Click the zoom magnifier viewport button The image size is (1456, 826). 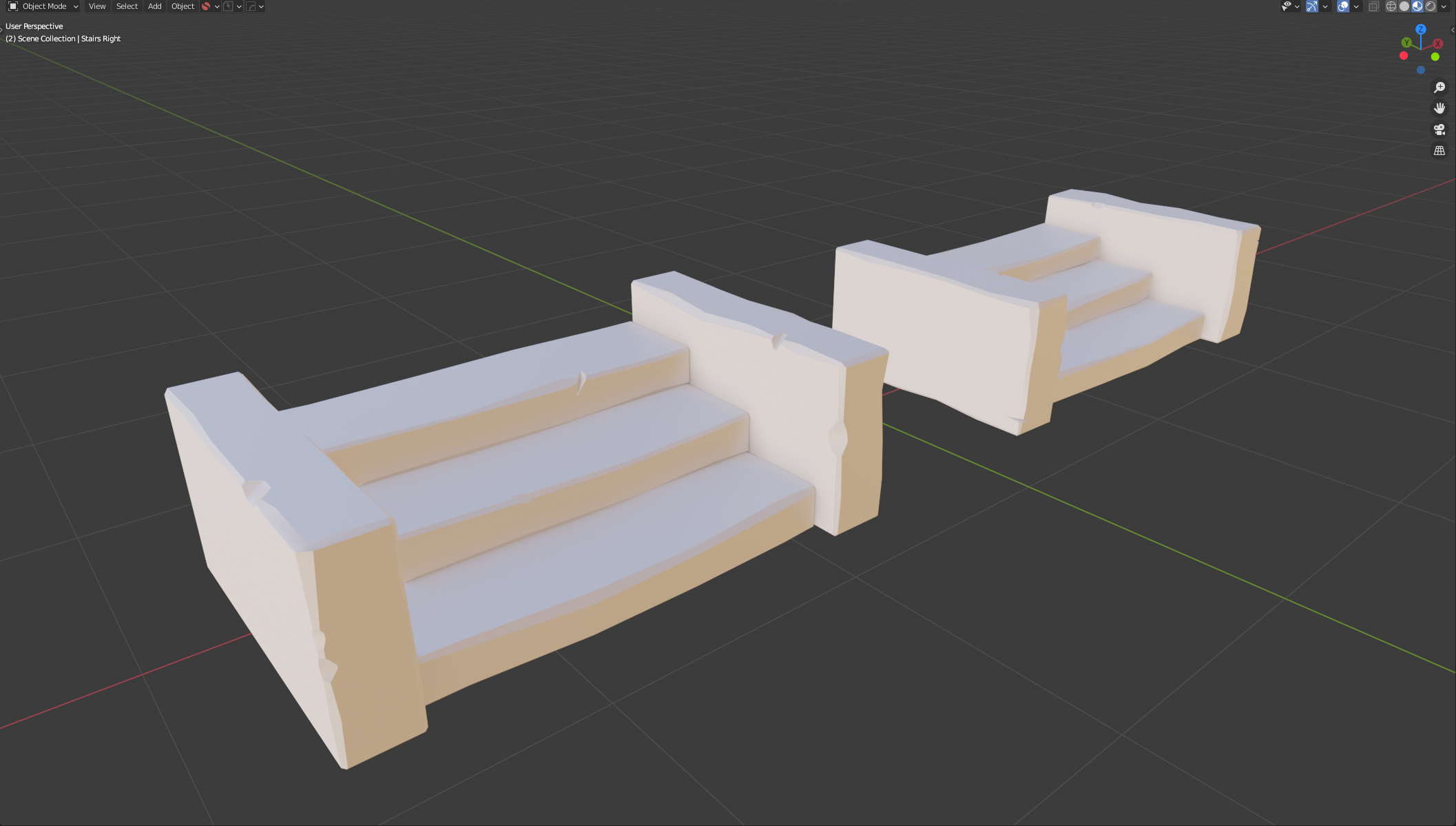click(x=1439, y=87)
